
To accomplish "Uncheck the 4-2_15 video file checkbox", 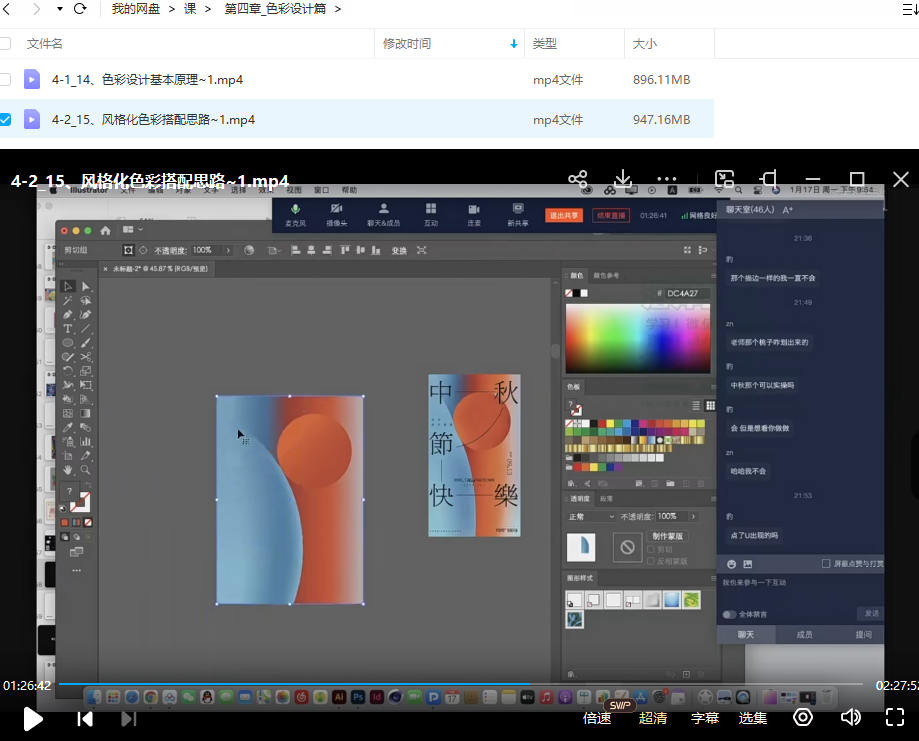I will pos(5,119).
